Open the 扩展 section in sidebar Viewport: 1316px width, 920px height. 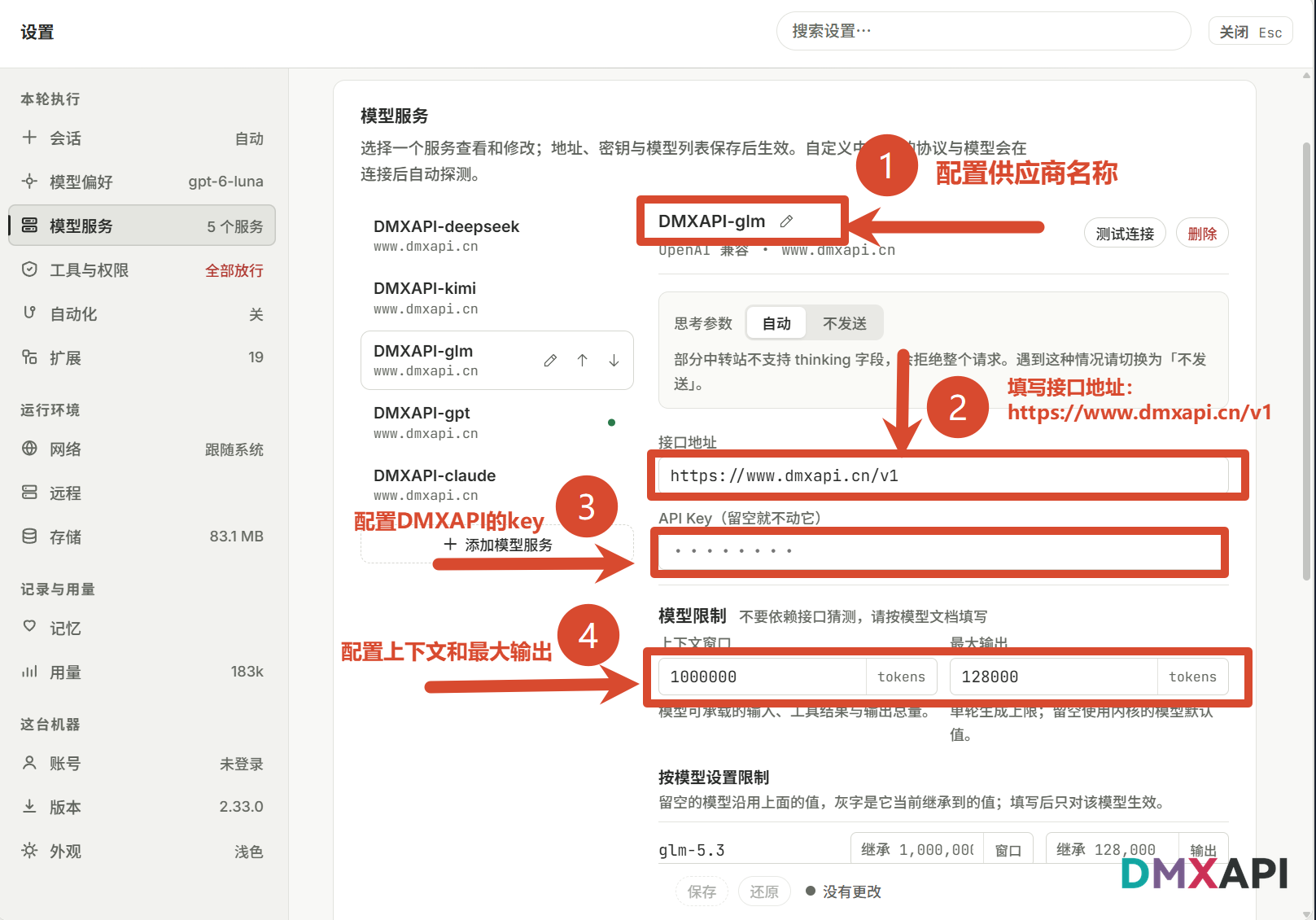tap(142, 357)
